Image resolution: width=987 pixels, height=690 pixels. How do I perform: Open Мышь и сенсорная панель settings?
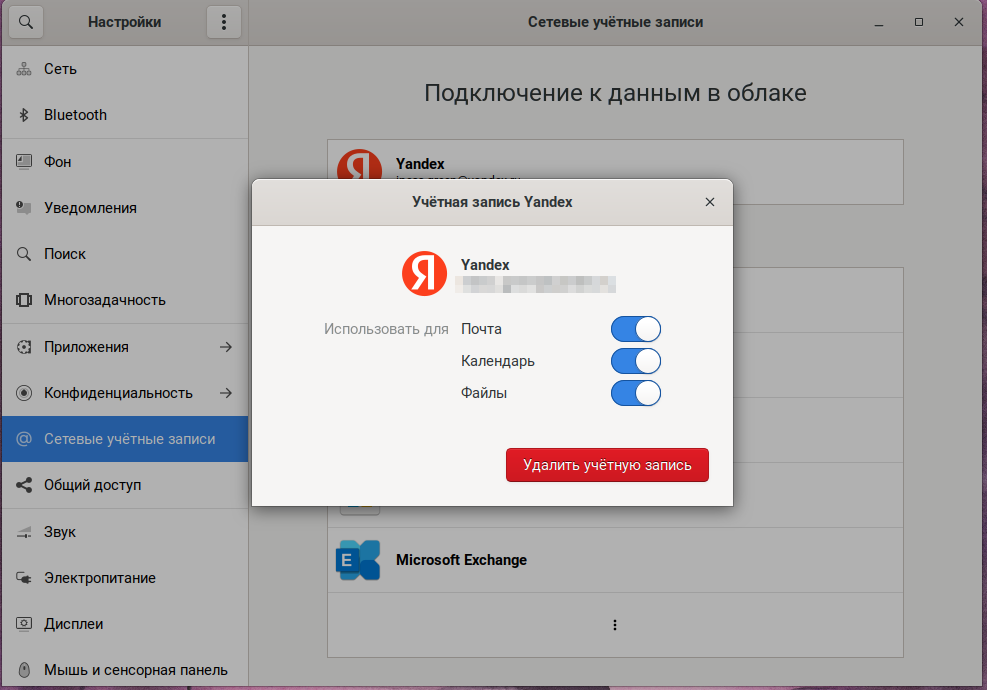pyautogui.click(x=135, y=670)
